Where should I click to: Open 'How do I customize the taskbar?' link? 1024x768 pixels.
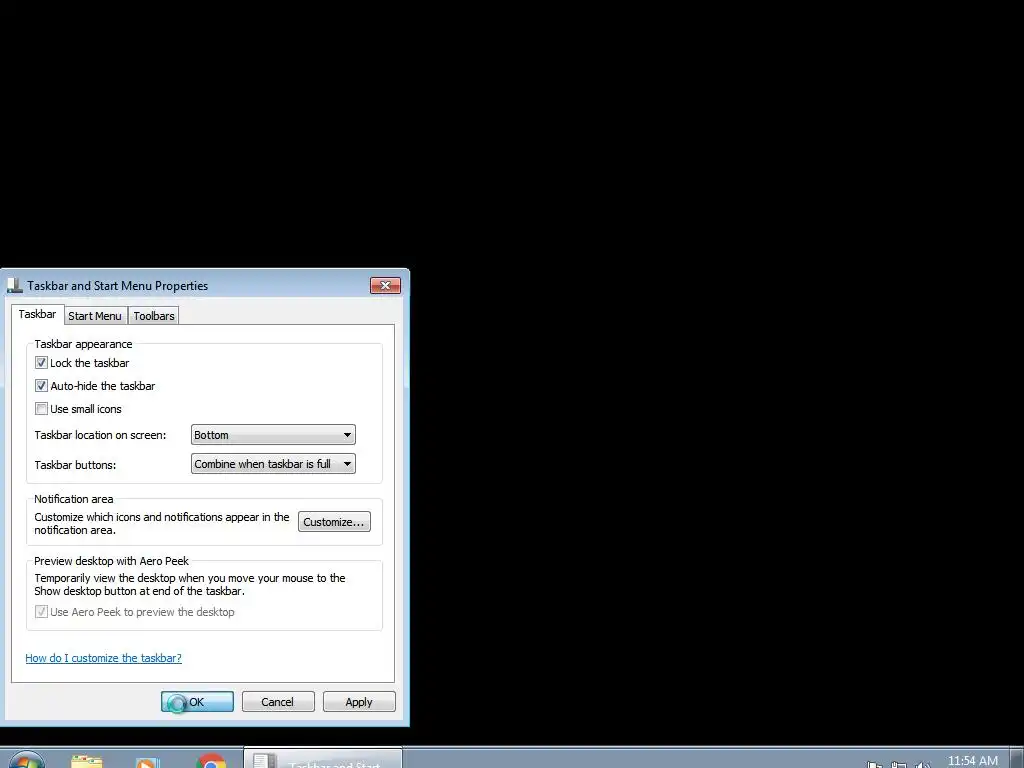click(x=103, y=658)
